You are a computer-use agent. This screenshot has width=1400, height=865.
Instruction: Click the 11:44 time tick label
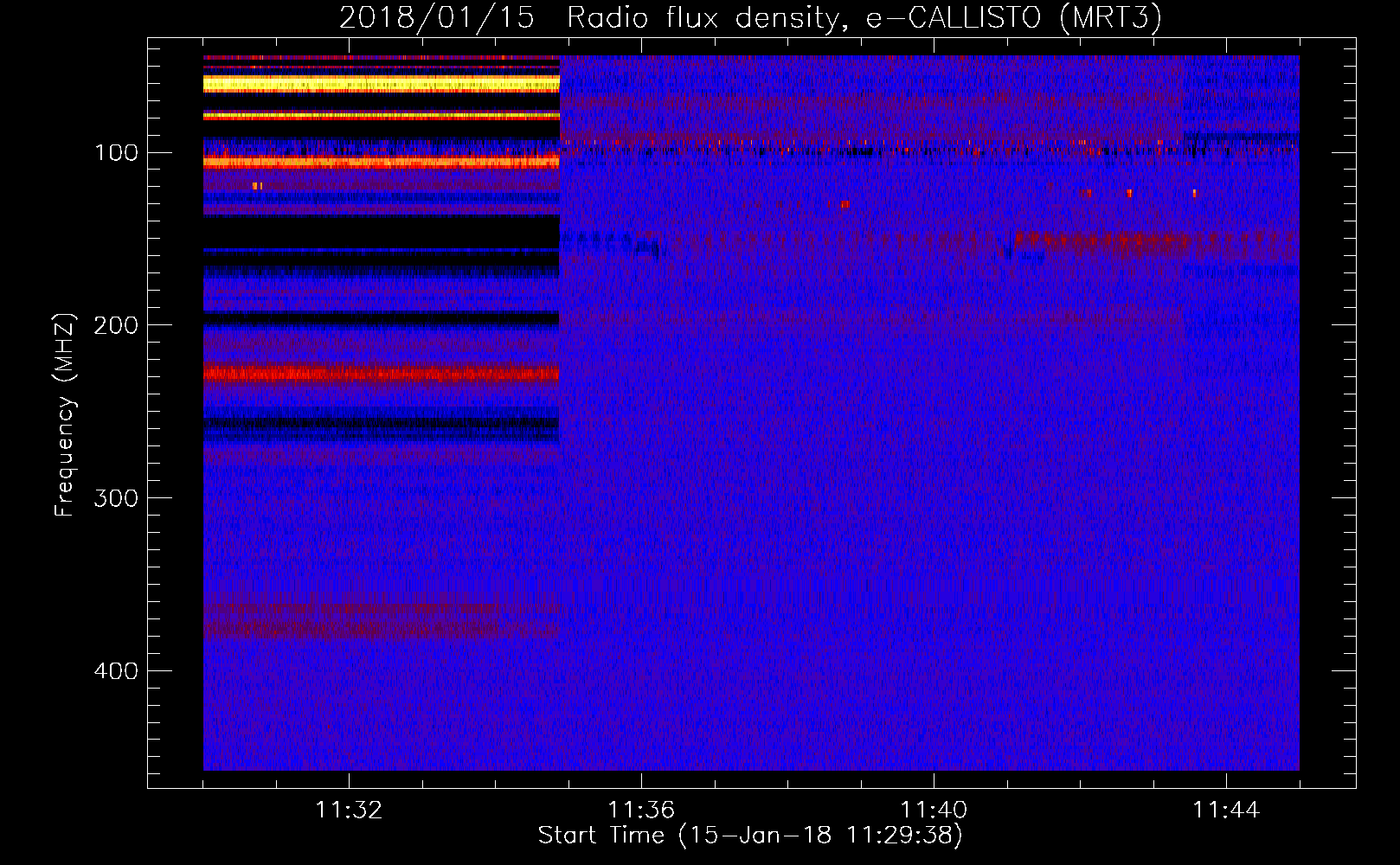(1226, 811)
